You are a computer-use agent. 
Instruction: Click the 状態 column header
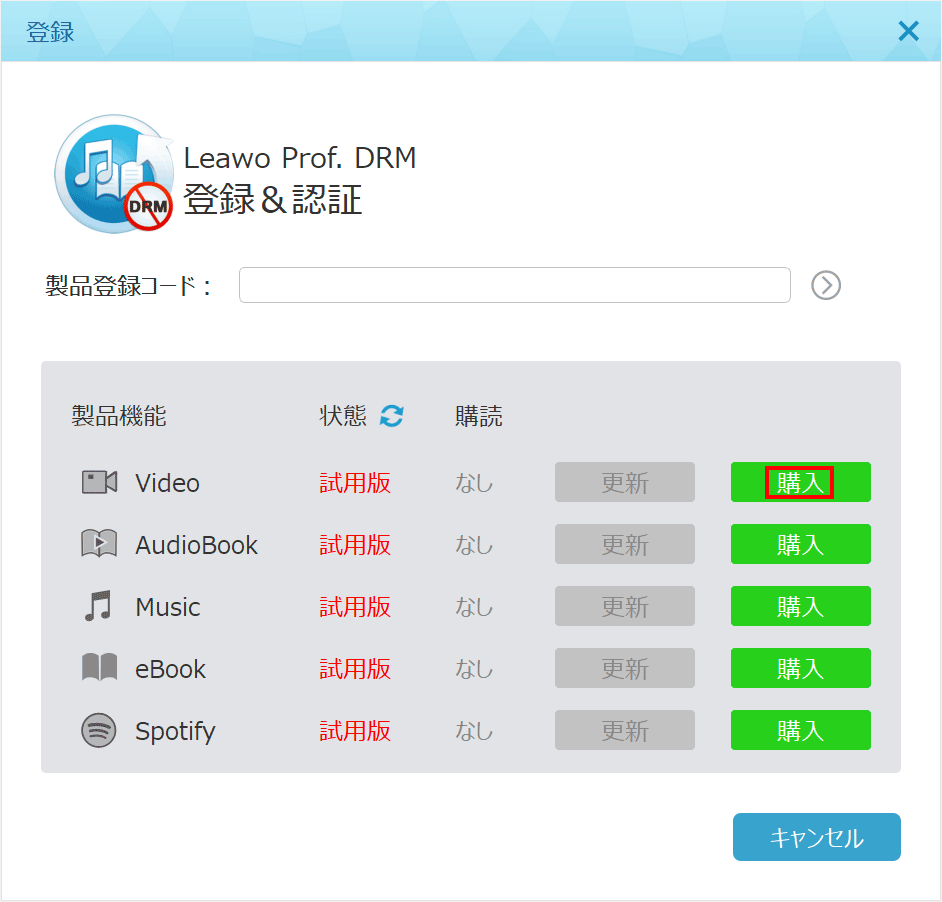343,416
